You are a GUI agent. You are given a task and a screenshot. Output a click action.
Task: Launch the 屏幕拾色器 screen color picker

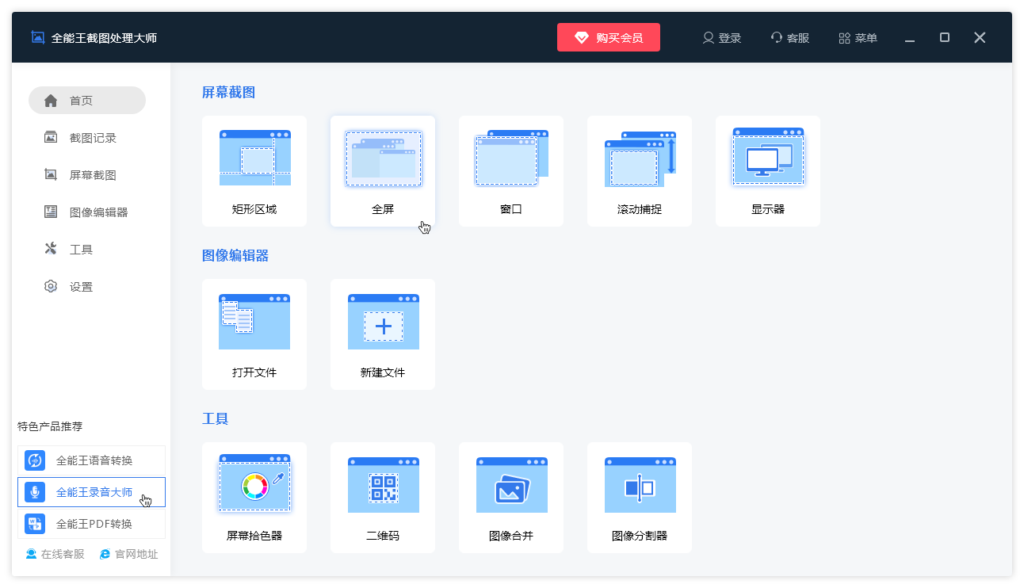(x=254, y=496)
